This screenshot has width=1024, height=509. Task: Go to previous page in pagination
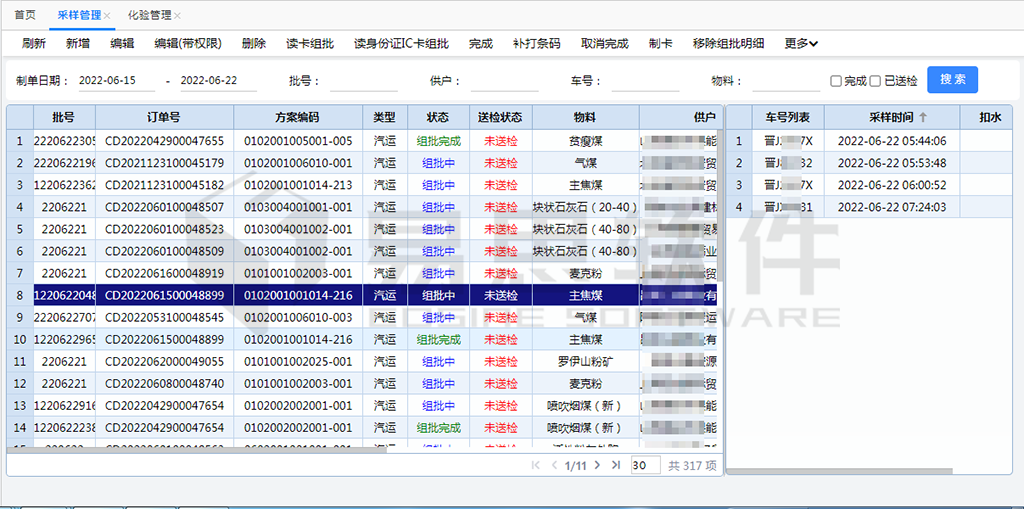pos(554,465)
